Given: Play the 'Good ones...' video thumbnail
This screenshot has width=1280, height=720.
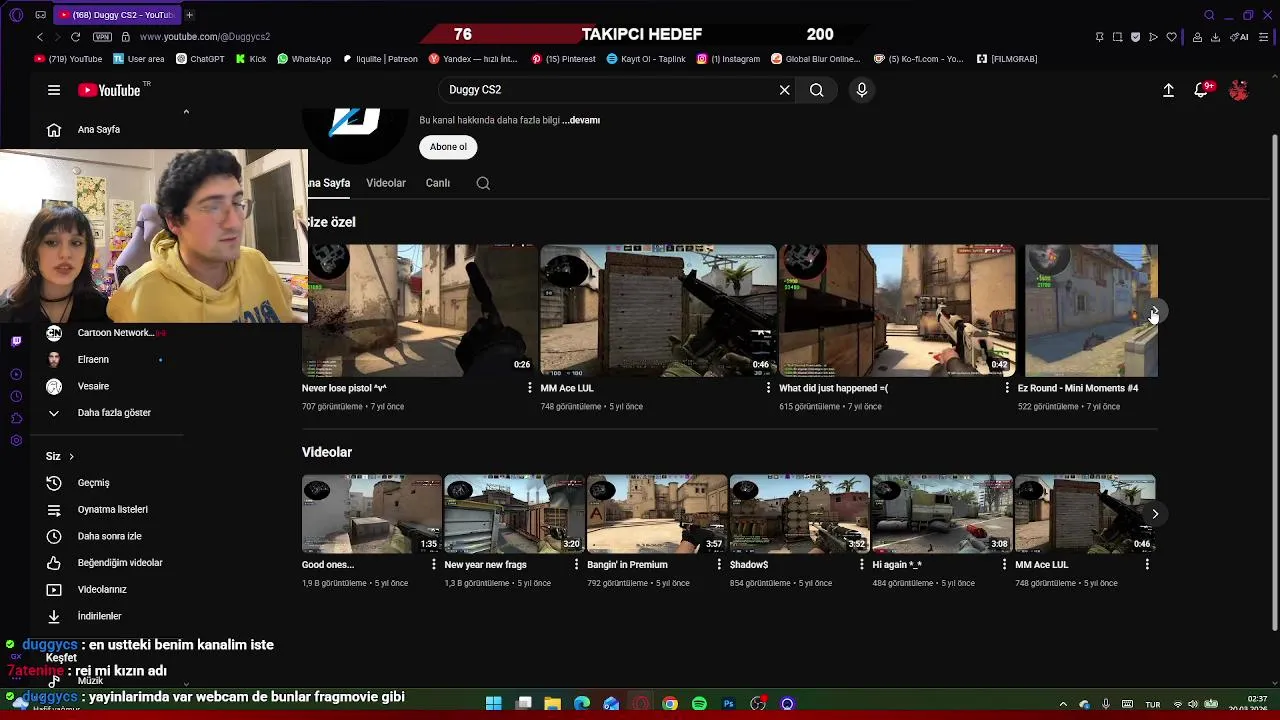Looking at the screenshot, I should point(371,514).
